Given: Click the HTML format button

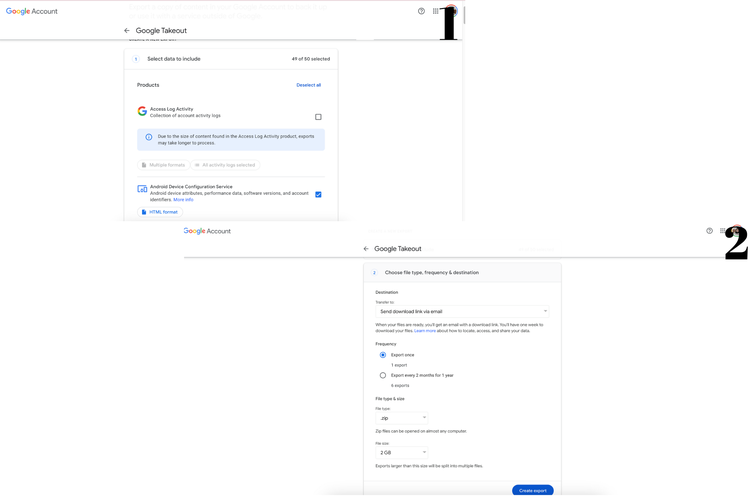Looking at the screenshot, I should tap(160, 212).
